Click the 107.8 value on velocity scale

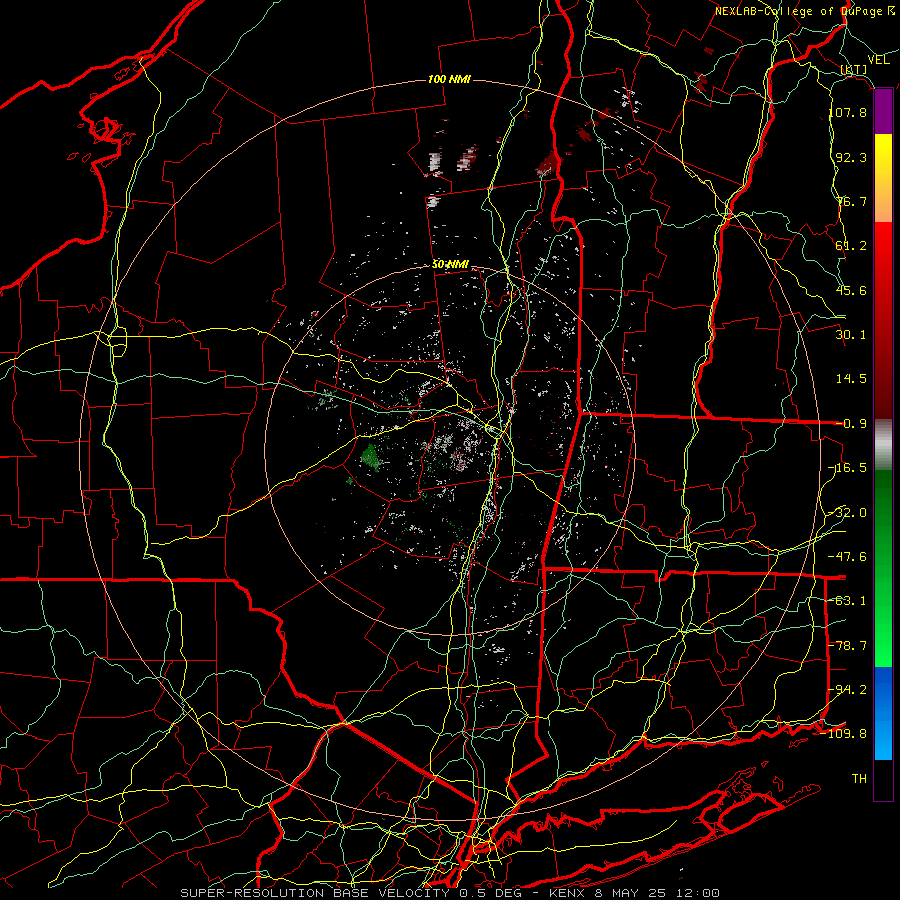[848, 112]
